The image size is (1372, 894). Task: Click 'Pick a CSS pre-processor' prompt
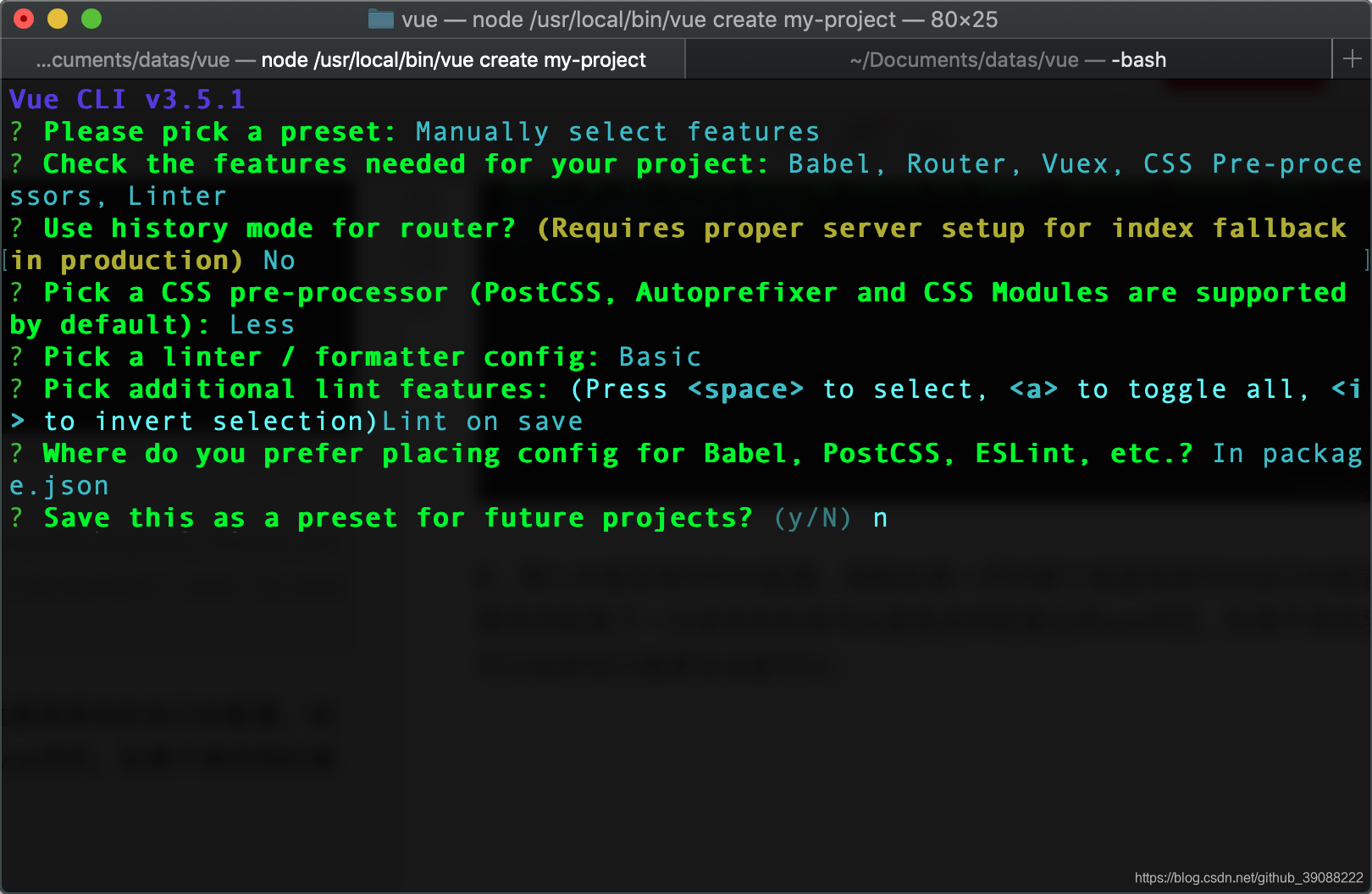pos(245,293)
